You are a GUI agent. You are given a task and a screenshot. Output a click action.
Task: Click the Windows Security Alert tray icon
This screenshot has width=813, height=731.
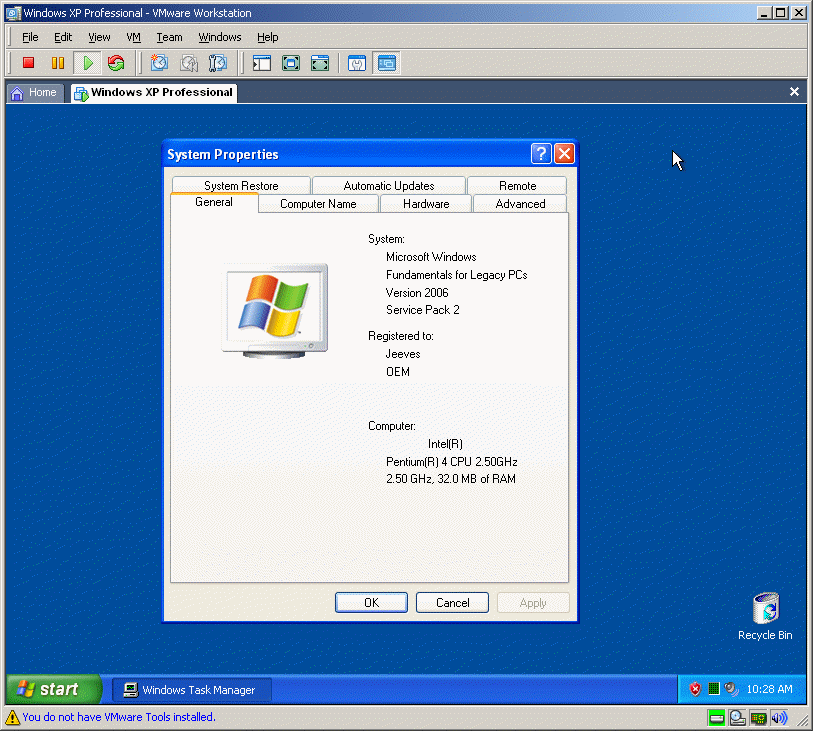point(695,689)
